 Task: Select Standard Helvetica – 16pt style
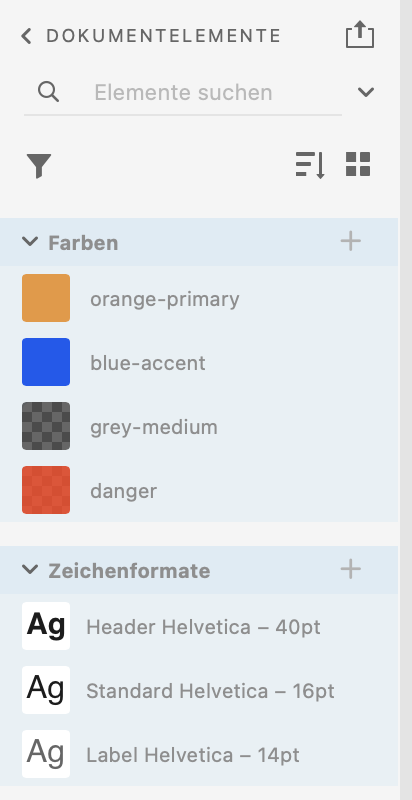(199, 690)
